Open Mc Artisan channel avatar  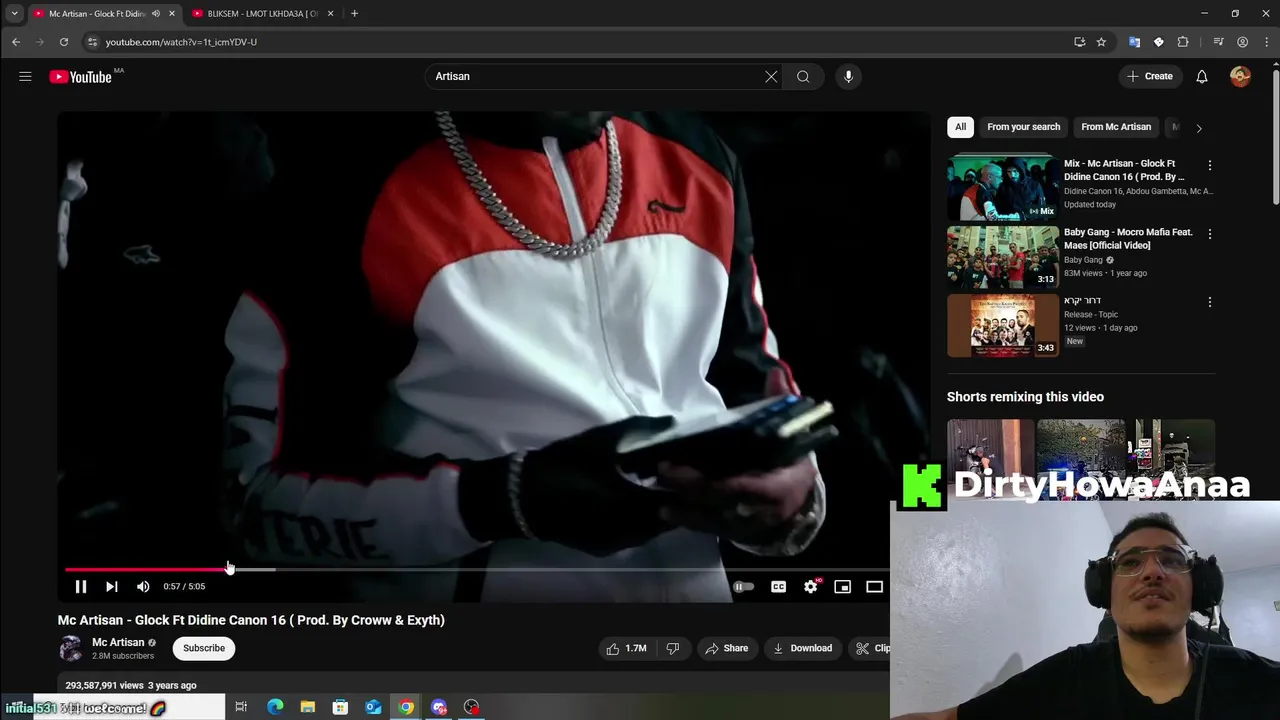point(70,648)
